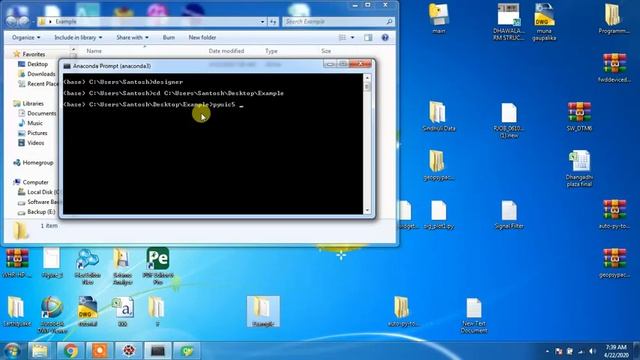Screen dimensions: 640x360
Task: Click the Anaconda Prompt title bar icon
Action: (x=67, y=66)
